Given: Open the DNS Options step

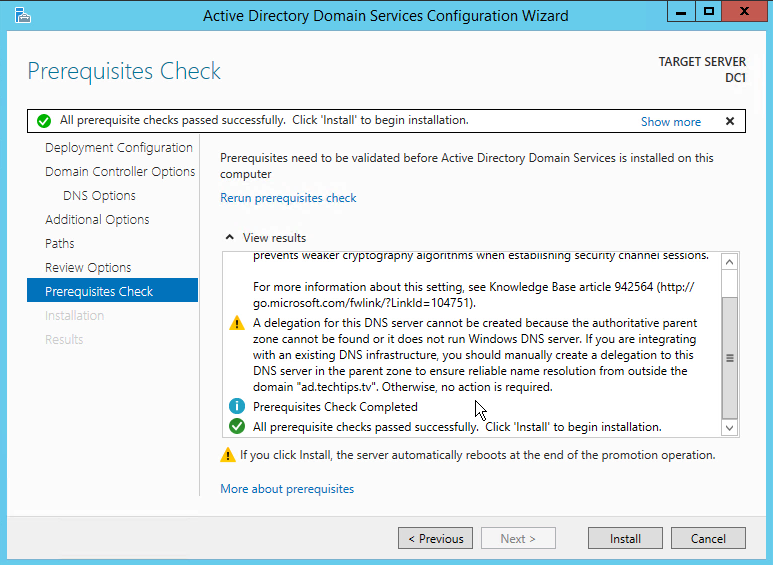Looking at the screenshot, I should click(99, 196).
